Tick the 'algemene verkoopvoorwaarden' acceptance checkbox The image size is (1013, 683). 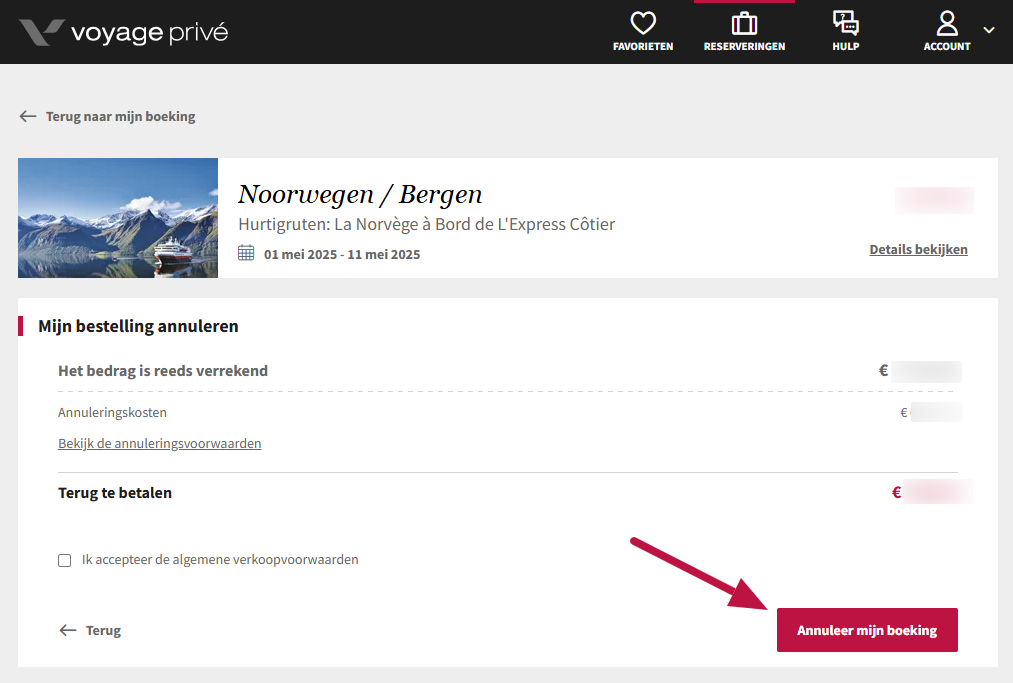pos(65,561)
